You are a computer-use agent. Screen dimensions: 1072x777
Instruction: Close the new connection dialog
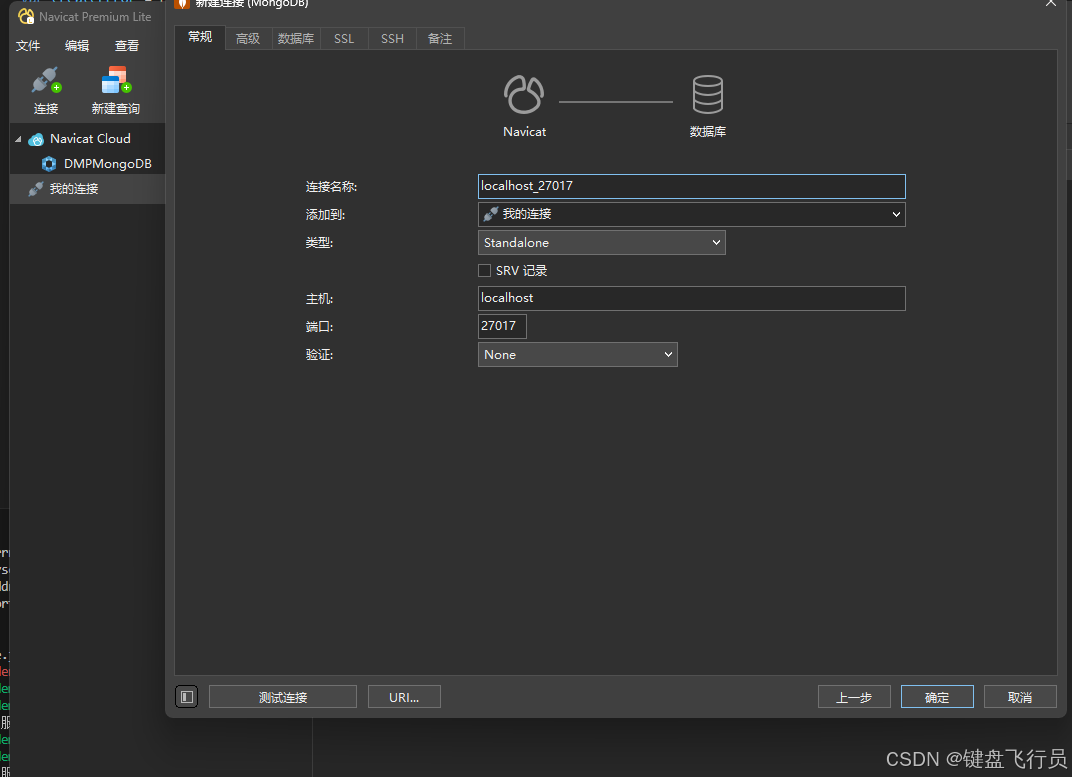(1051, 3)
